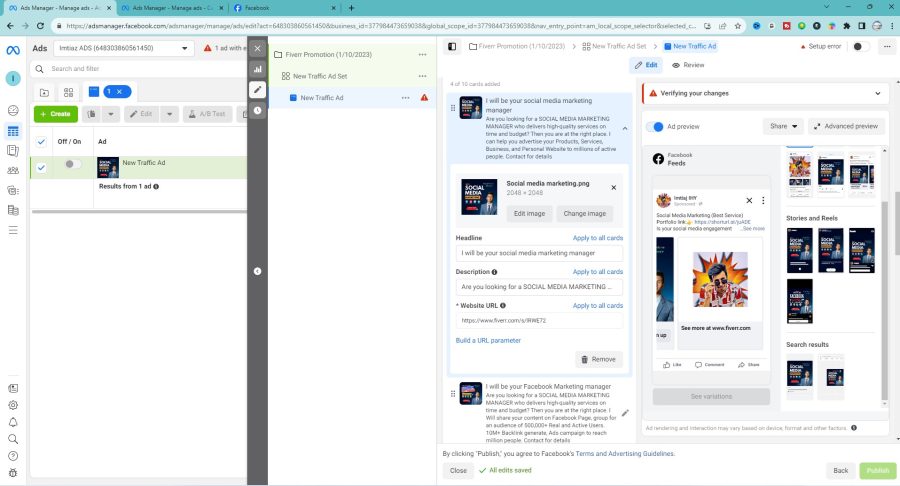Image resolution: width=900 pixels, height=486 pixels.
Task: Open the duplicate options dropdown arrow
Action: click(x=111, y=114)
